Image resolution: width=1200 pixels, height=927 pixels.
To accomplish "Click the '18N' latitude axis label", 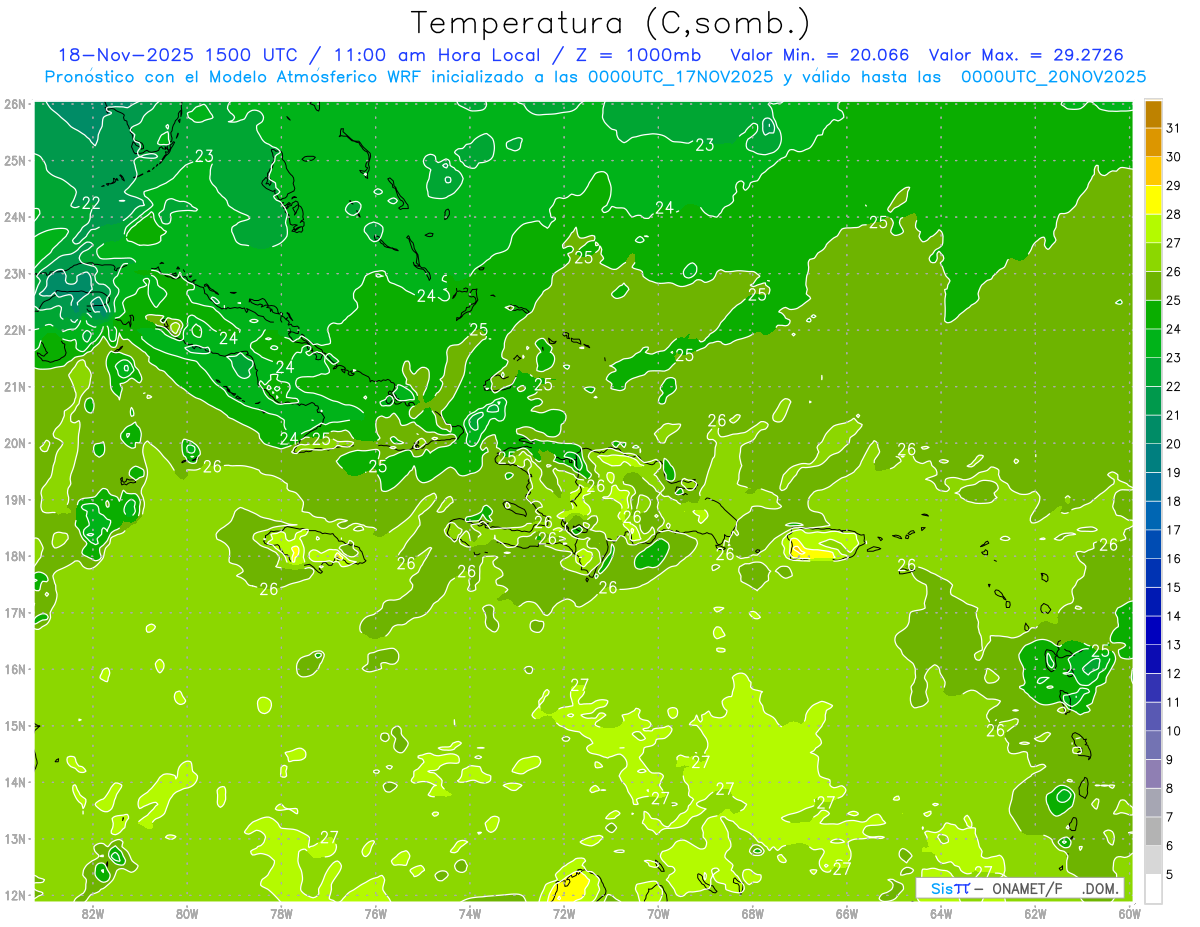I will point(14,556).
